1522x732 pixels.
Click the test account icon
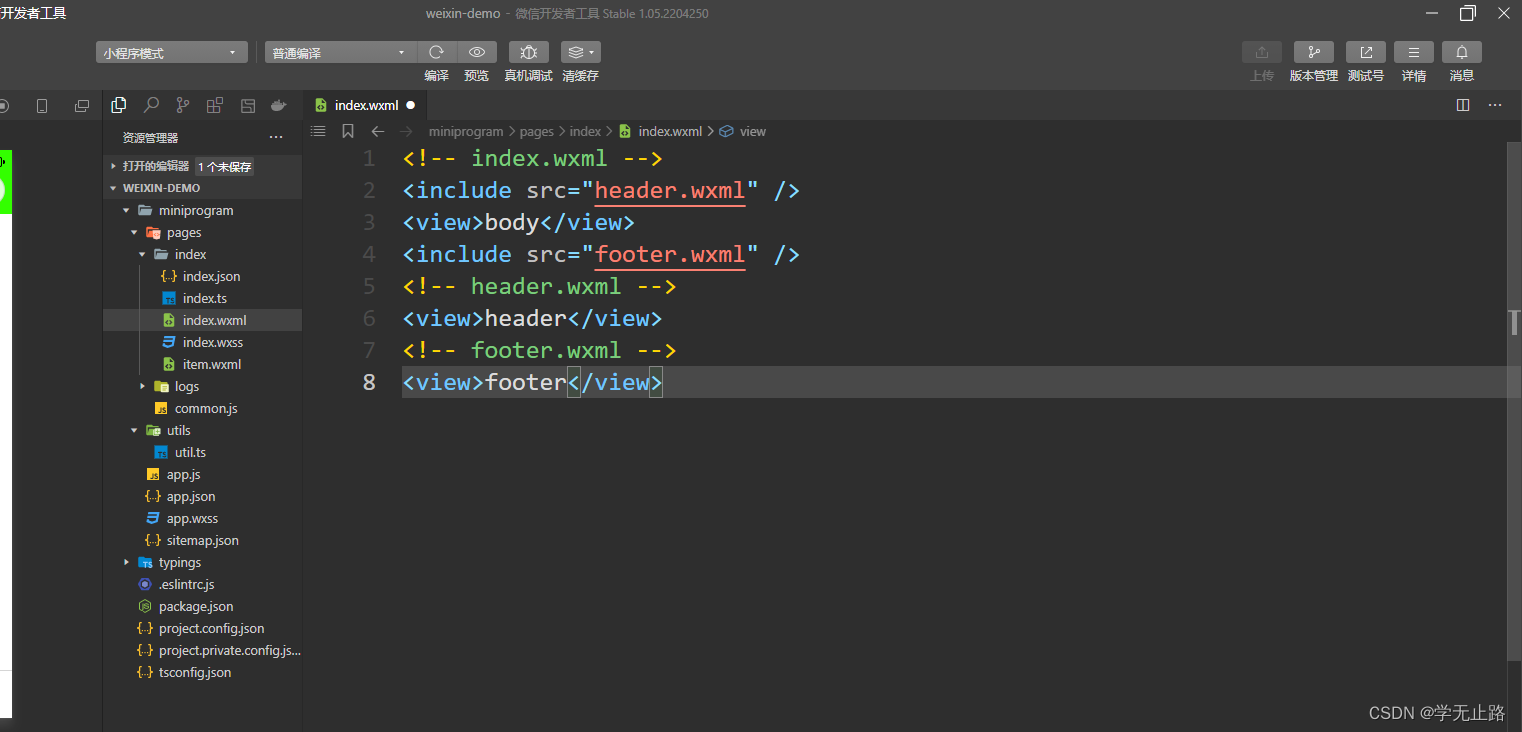click(1366, 52)
